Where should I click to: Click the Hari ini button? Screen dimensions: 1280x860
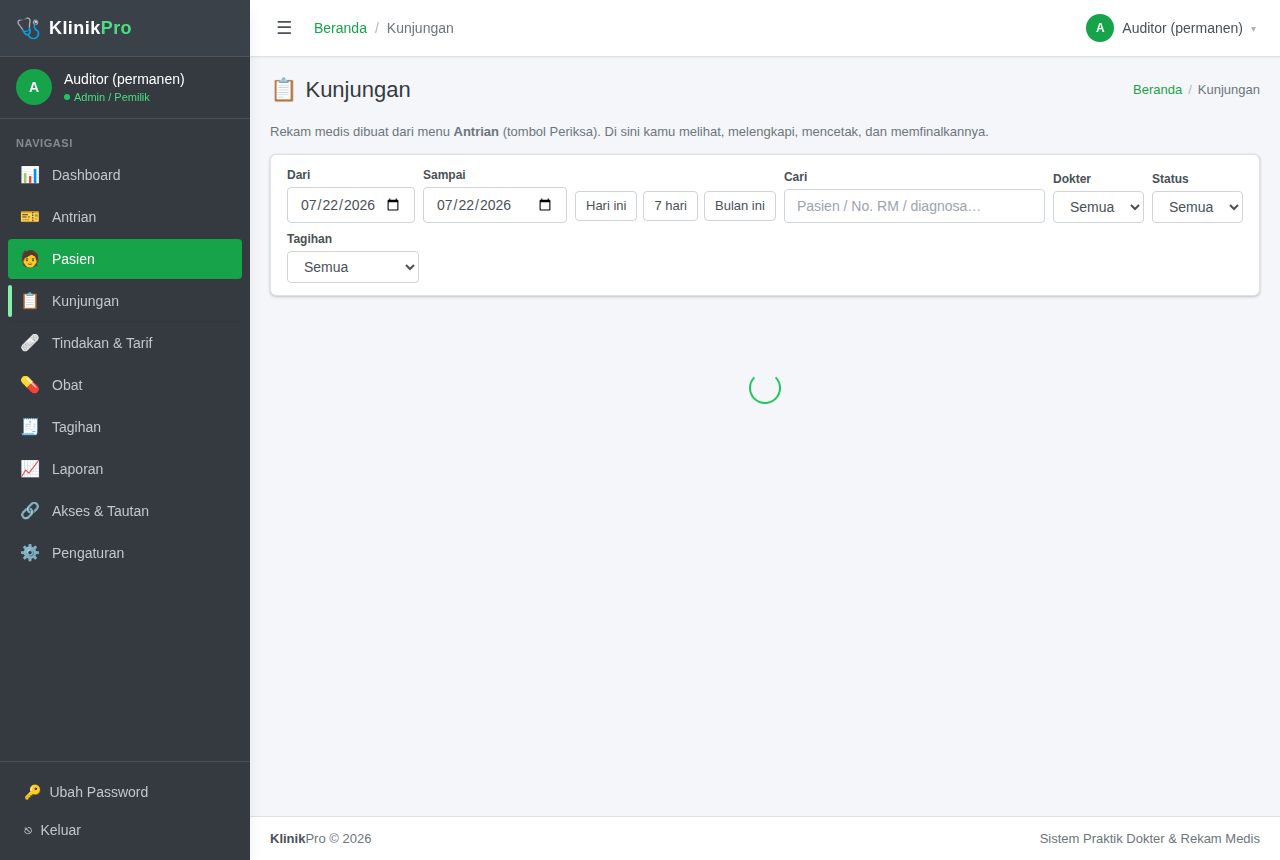point(606,206)
